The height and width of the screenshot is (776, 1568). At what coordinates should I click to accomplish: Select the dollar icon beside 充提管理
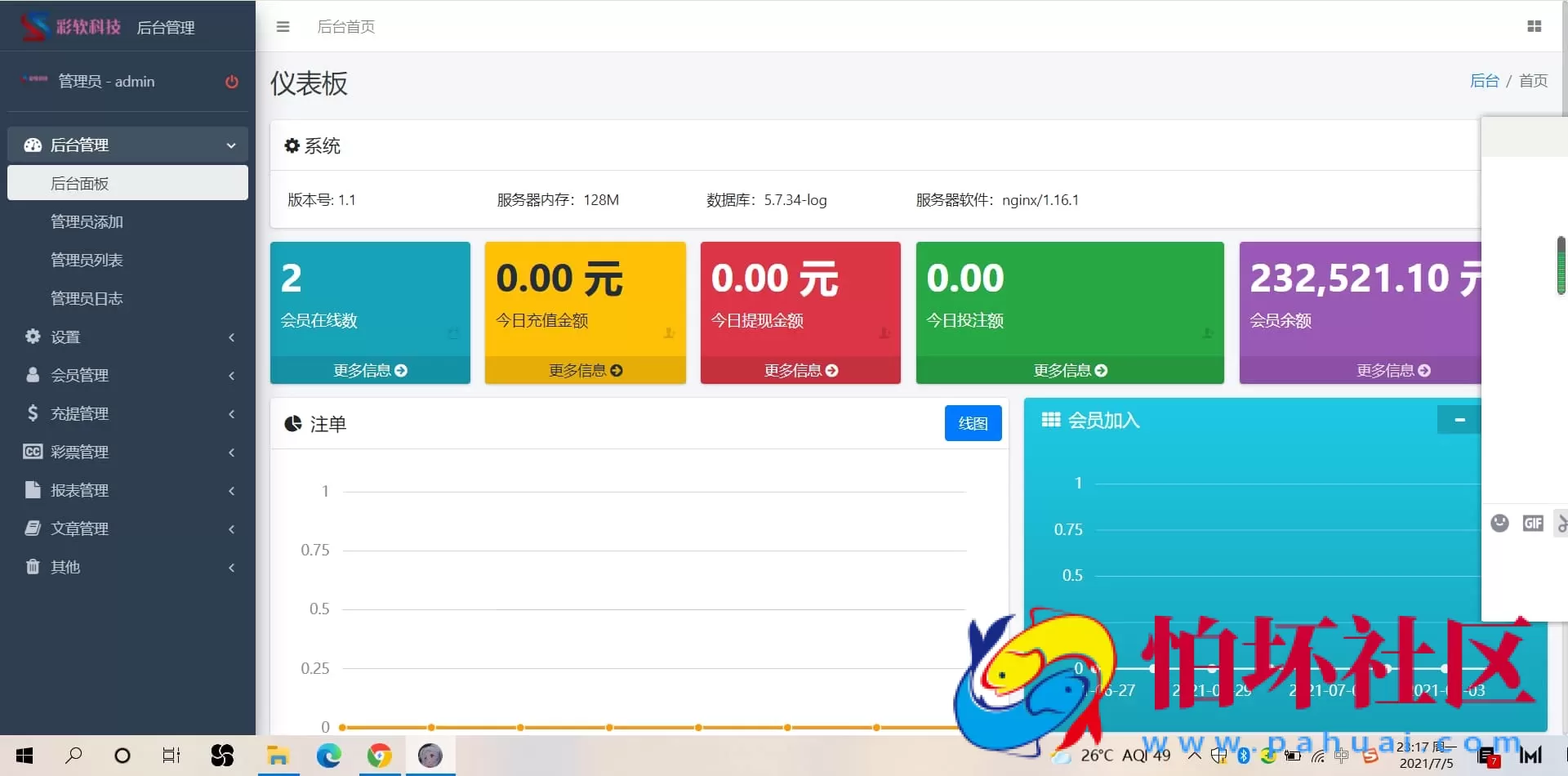(32, 413)
